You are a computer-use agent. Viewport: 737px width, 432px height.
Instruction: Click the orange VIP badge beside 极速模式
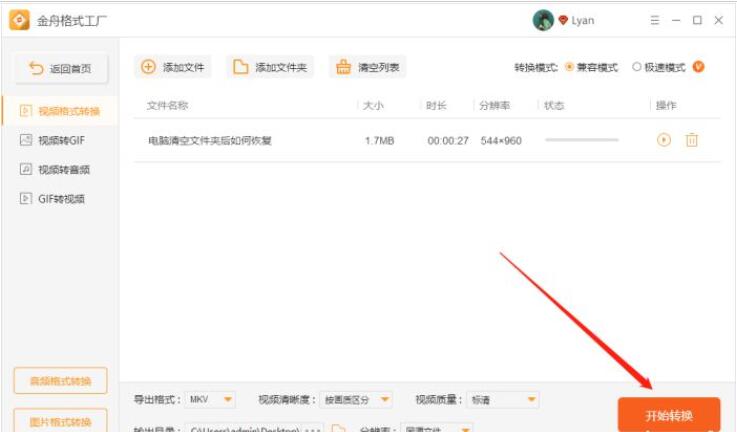click(698, 67)
